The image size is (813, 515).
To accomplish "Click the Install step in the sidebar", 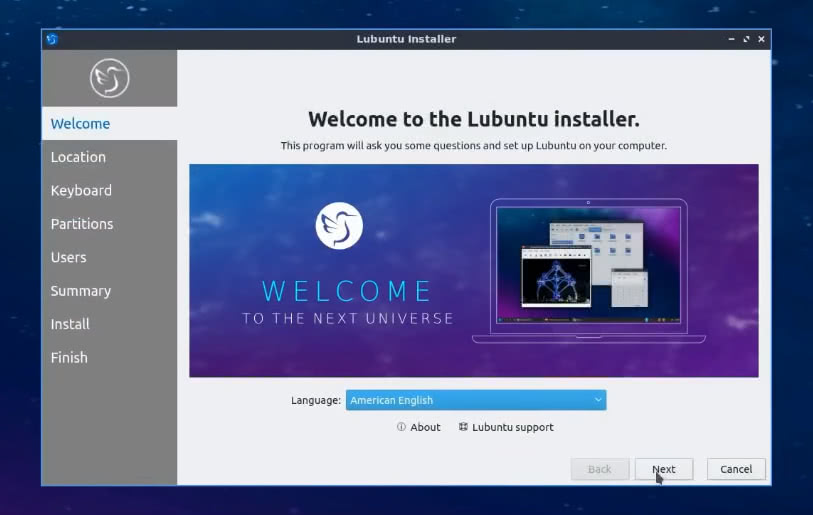I will click(70, 324).
